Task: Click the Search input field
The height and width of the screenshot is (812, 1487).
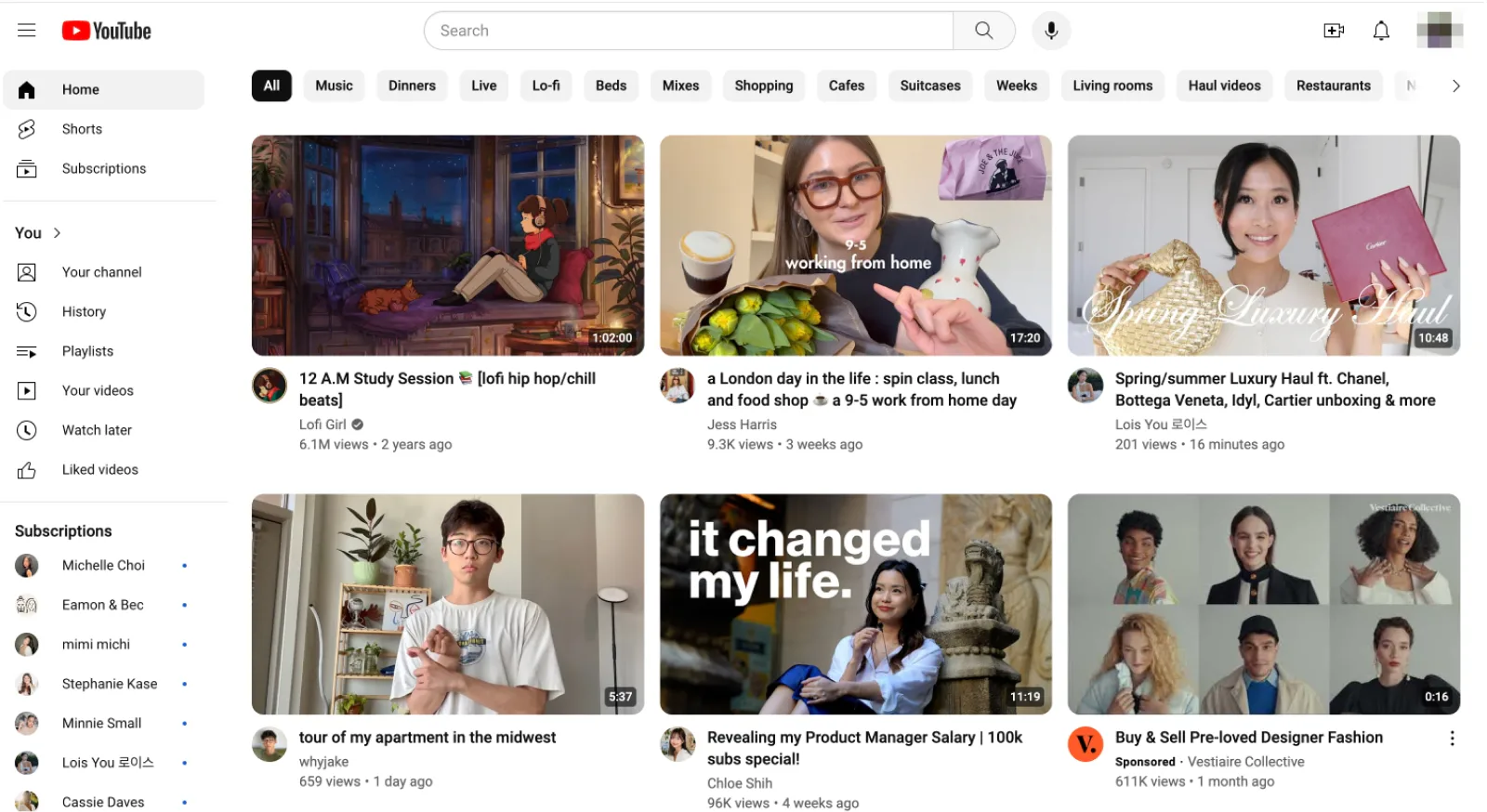Action: (x=688, y=31)
